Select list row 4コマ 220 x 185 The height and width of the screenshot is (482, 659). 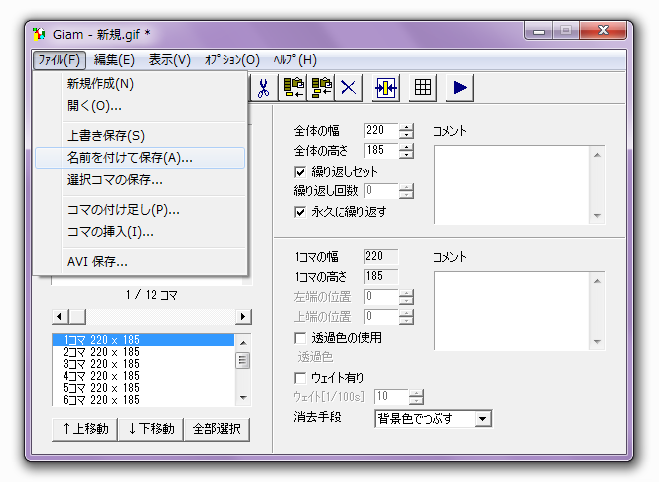143,376
